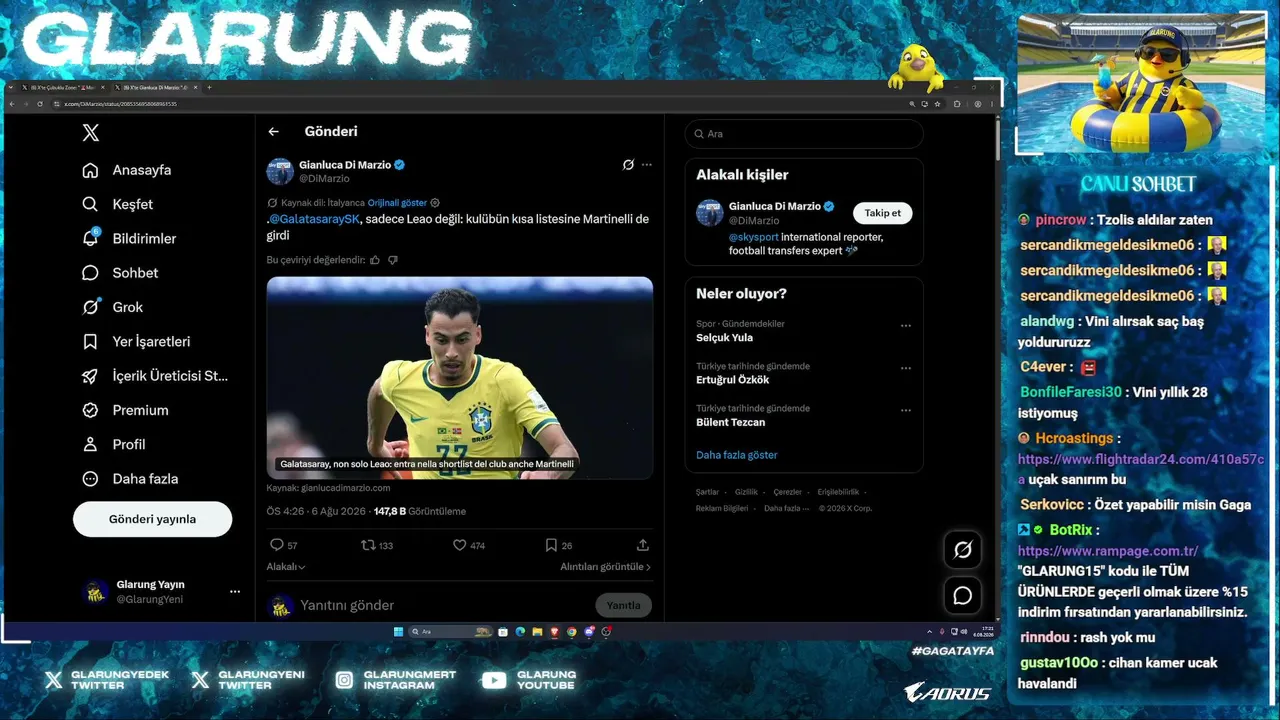Open Selçuk Yula trending topic
The image size is (1280, 720).
(725, 338)
